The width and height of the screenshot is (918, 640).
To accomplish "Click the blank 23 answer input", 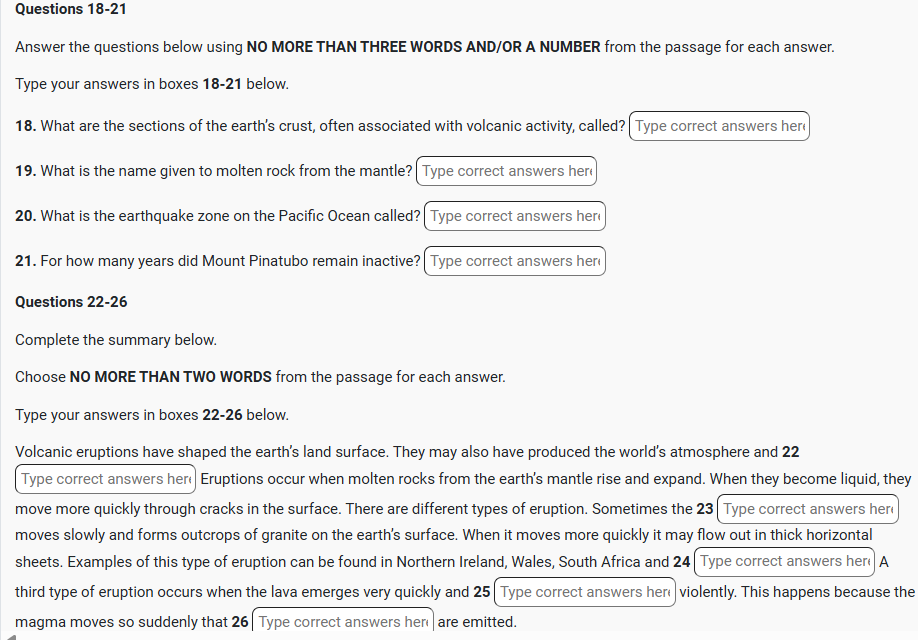I will point(808,509).
